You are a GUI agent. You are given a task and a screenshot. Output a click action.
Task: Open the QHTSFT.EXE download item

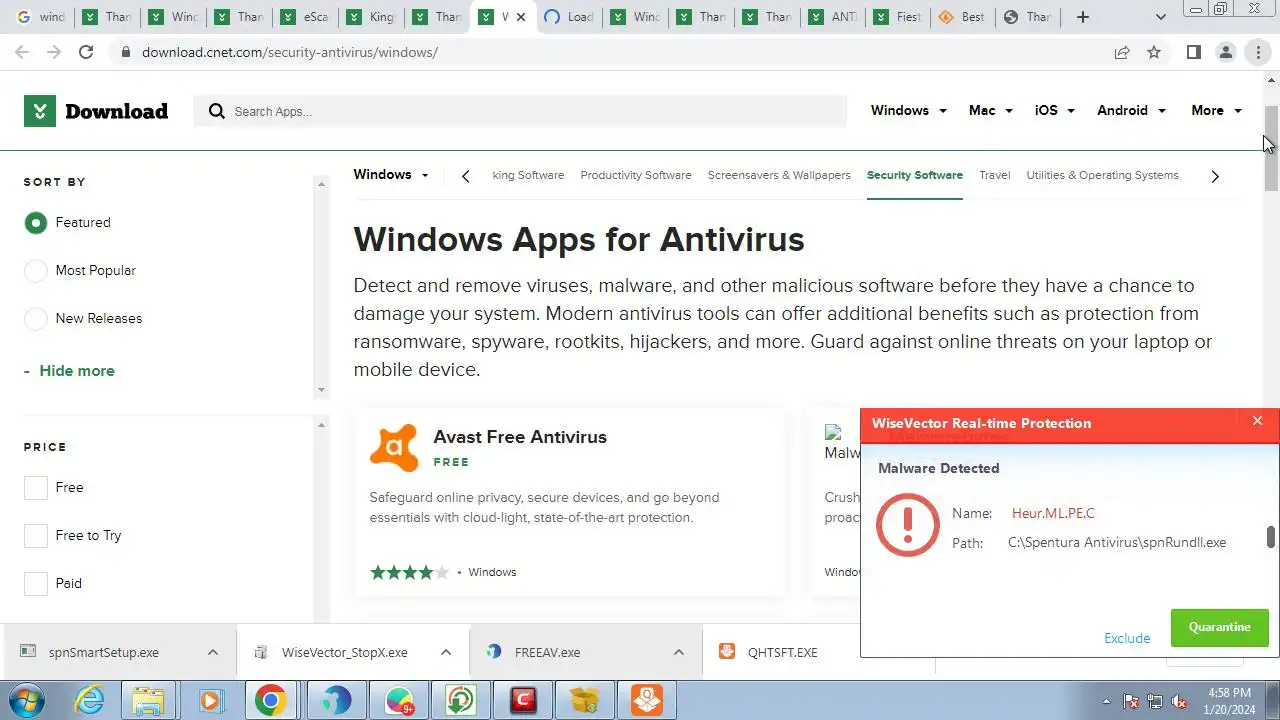point(782,652)
